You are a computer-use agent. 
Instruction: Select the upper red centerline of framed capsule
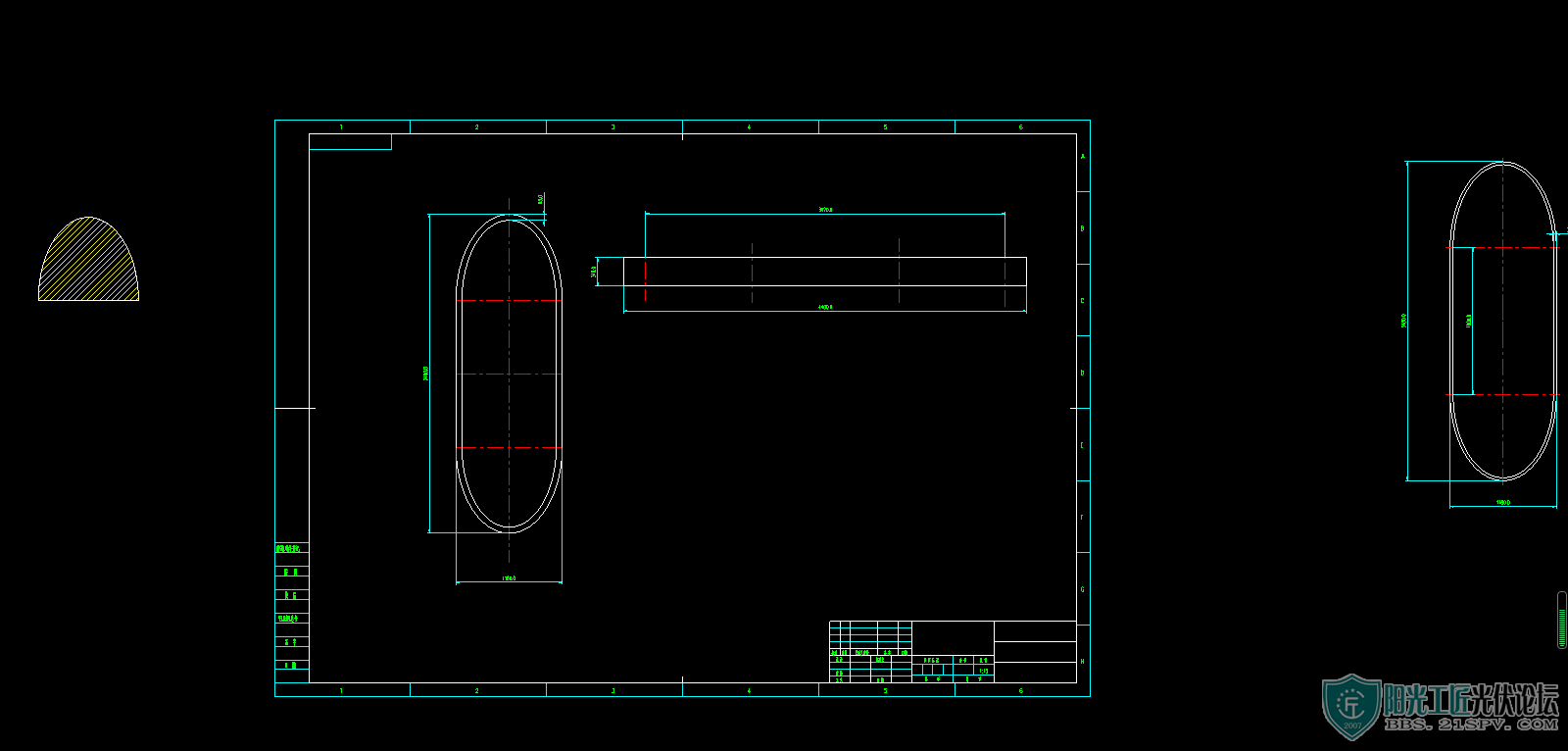[509, 300]
